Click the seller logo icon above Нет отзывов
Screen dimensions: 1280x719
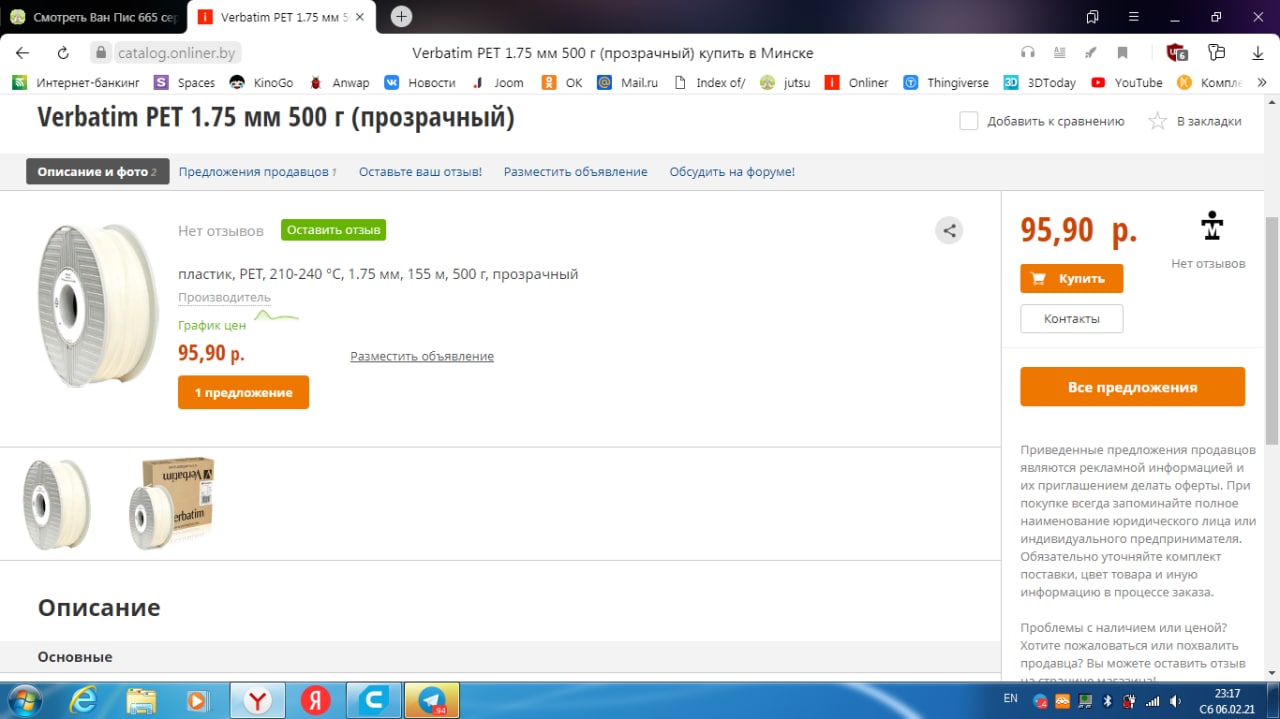pos(1211,226)
